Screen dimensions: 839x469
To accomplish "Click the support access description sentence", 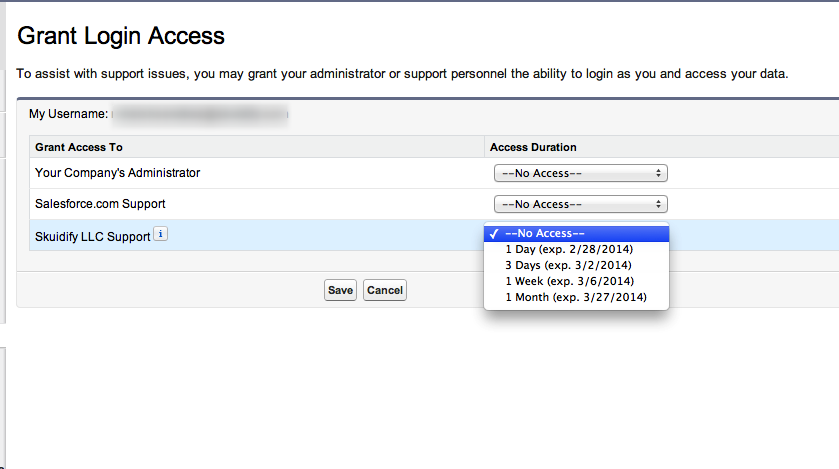I will coord(402,74).
